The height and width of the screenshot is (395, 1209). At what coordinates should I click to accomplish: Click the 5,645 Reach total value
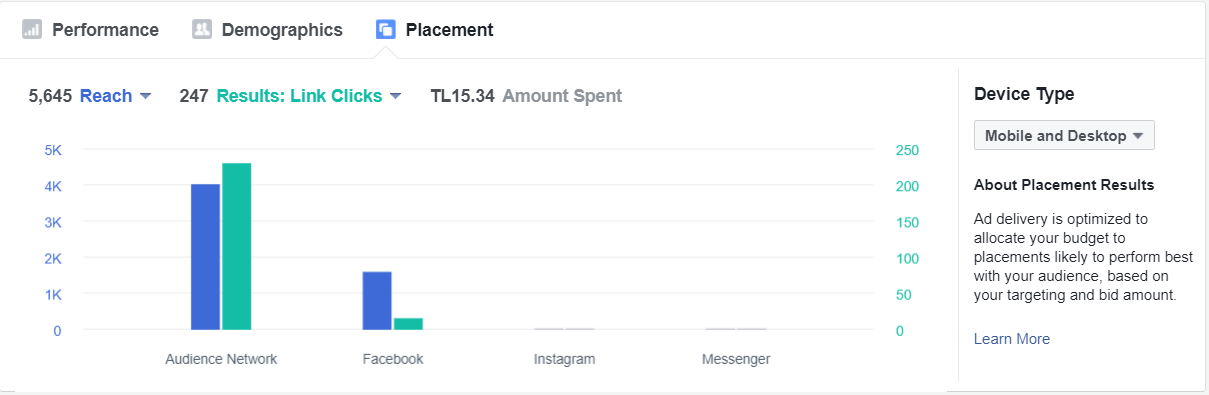[x=50, y=96]
